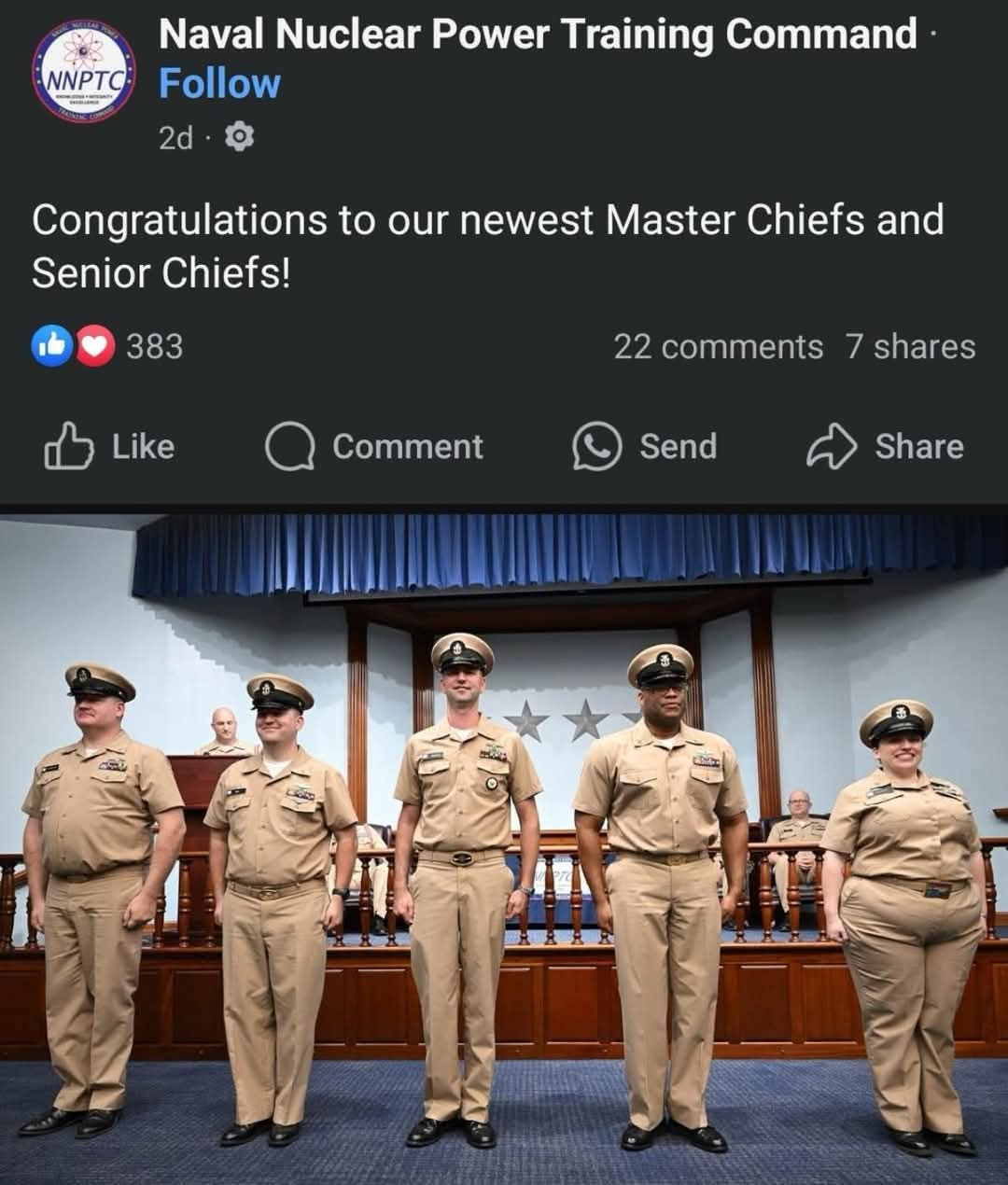View the 383 reactions count
Image resolution: width=1008 pixels, height=1185 pixels.
click(154, 346)
